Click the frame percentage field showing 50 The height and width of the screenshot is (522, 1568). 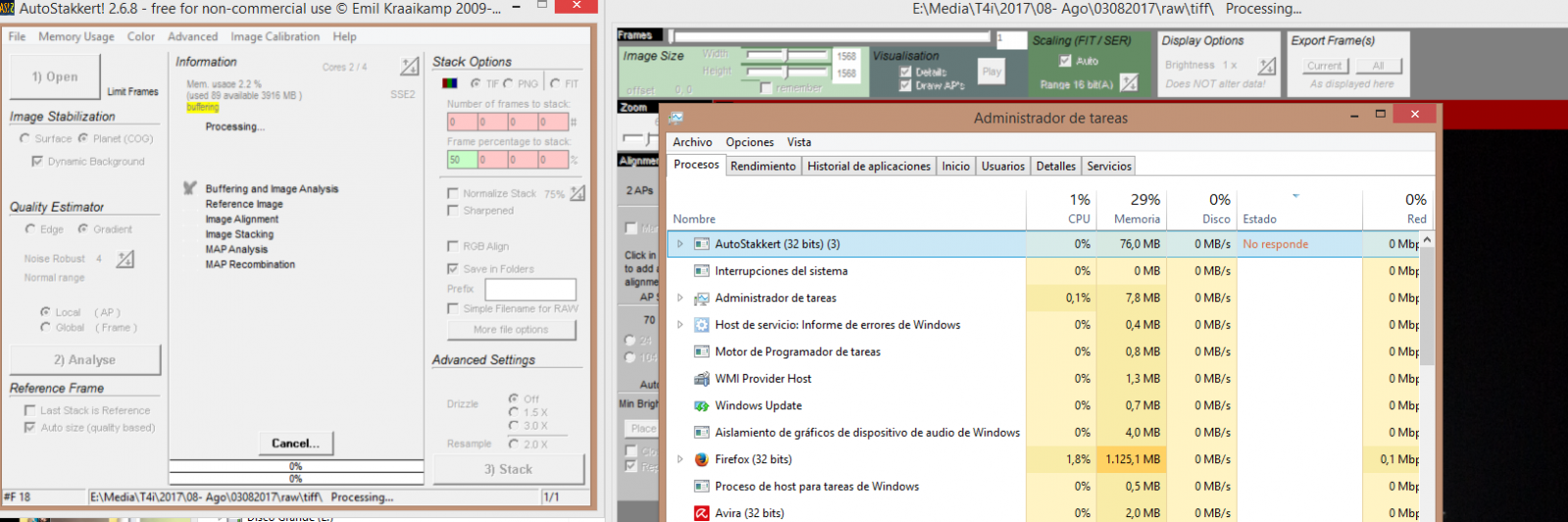coord(463,159)
